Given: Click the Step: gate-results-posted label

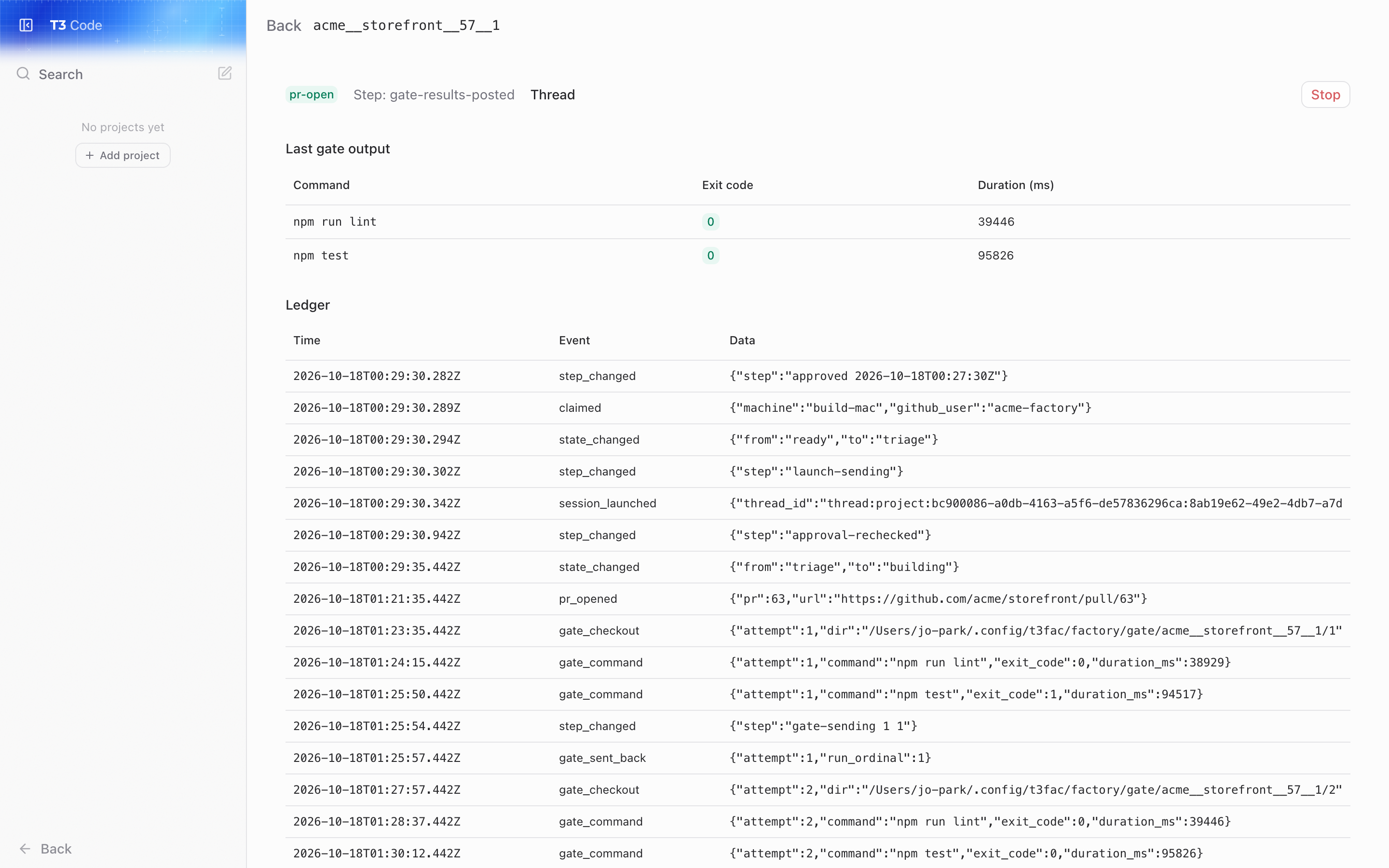Looking at the screenshot, I should 434,95.
